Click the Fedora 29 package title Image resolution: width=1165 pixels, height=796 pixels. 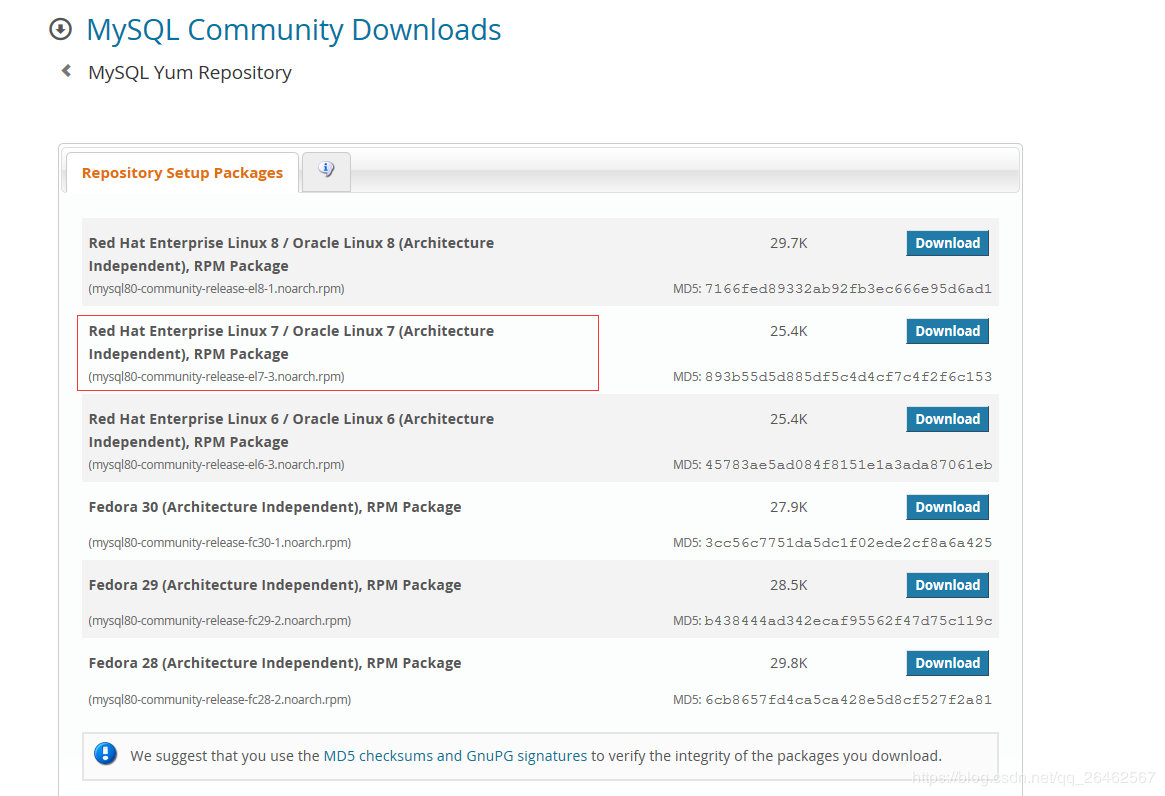(275, 585)
